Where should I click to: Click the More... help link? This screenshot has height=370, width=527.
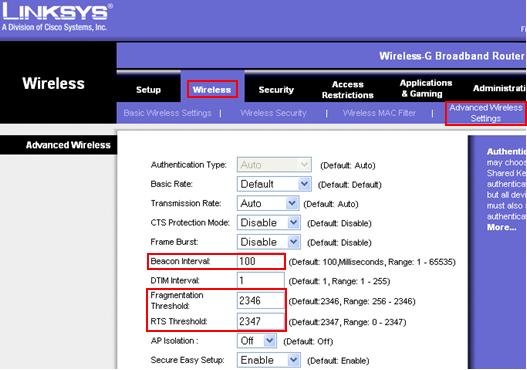point(501,228)
